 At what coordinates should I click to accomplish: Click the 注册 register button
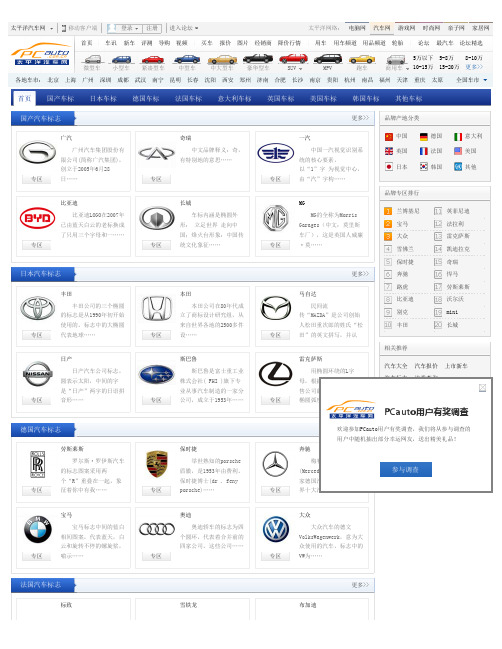(152, 28)
